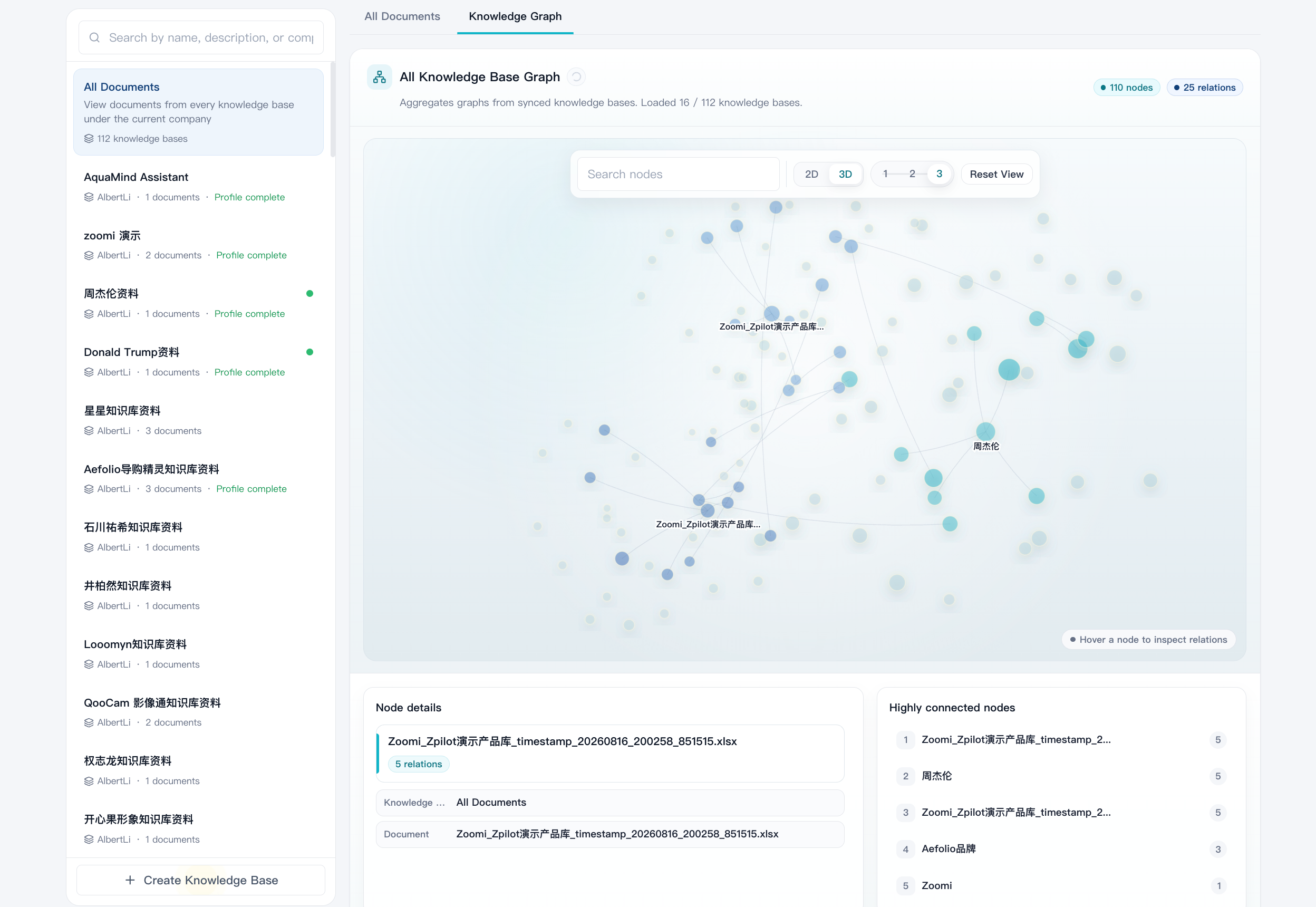Click the green status dot on Donald Trump资料
The height and width of the screenshot is (907, 1316).
[x=309, y=352]
